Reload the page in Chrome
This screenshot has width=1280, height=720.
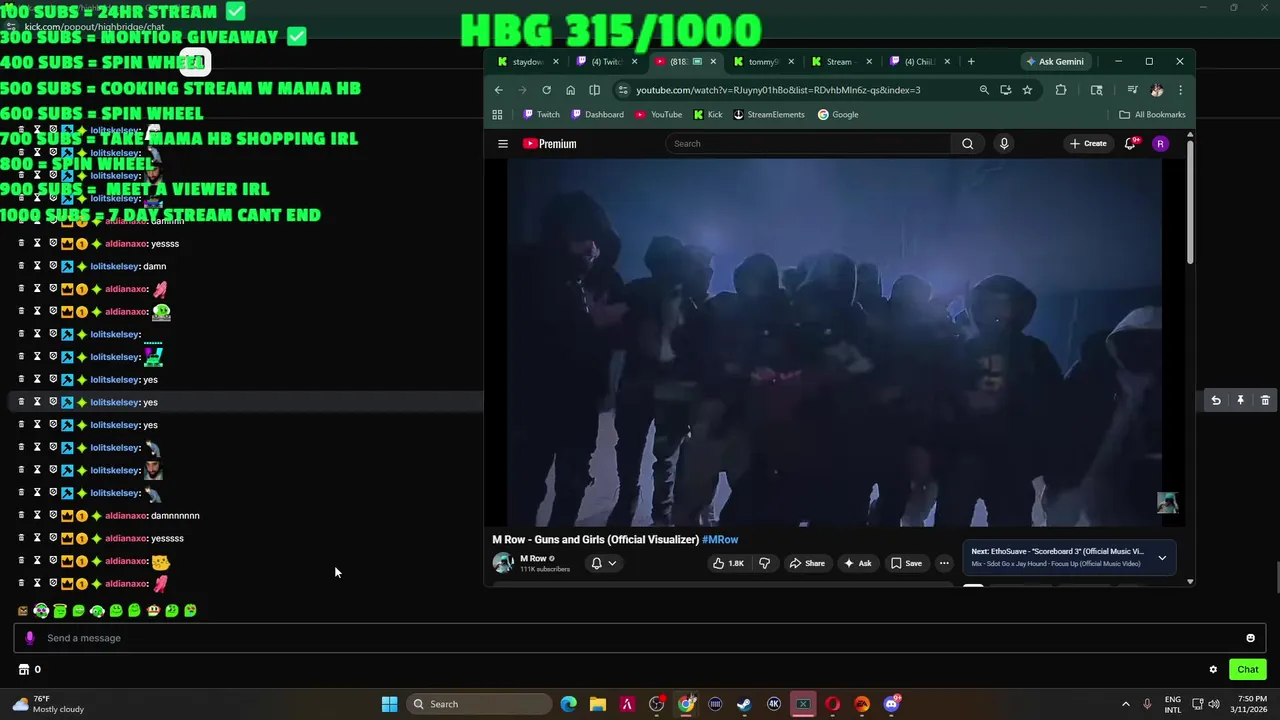[x=546, y=90]
